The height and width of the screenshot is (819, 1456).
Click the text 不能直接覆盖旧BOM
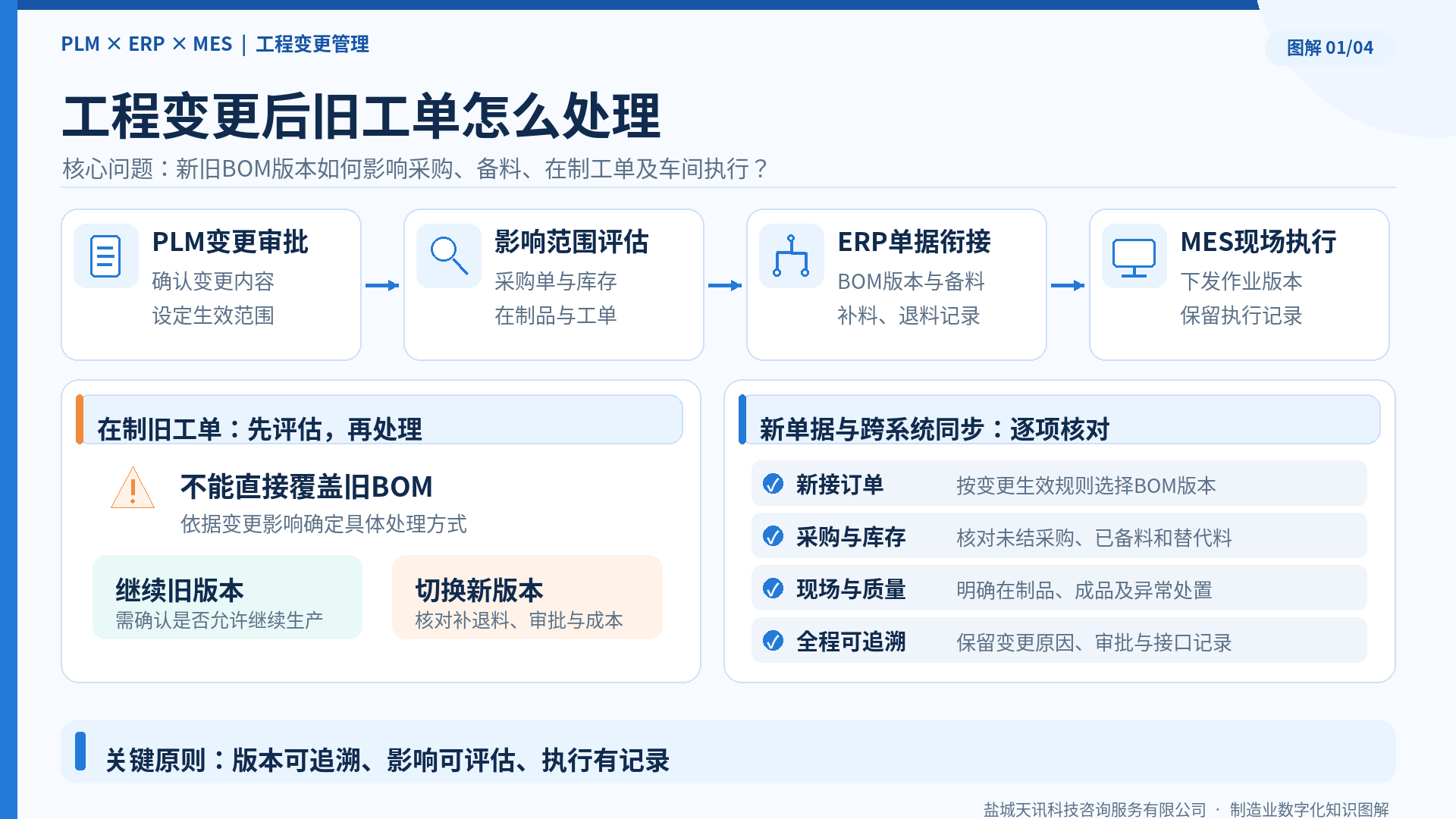click(x=306, y=487)
